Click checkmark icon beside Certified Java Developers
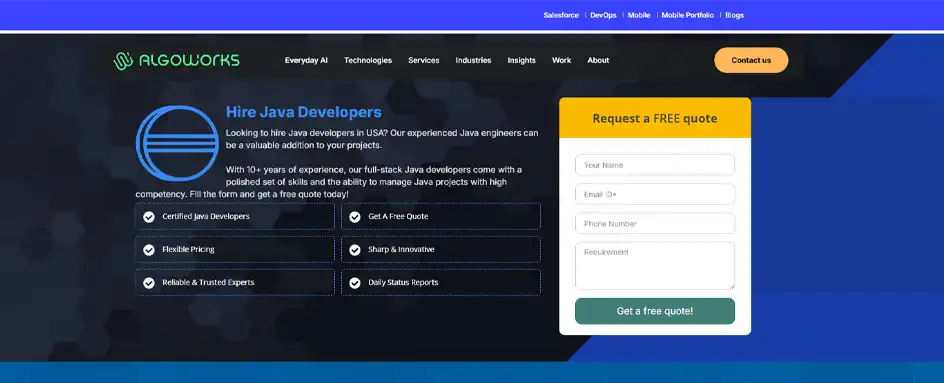This screenshot has width=944, height=383. (149, 217)
